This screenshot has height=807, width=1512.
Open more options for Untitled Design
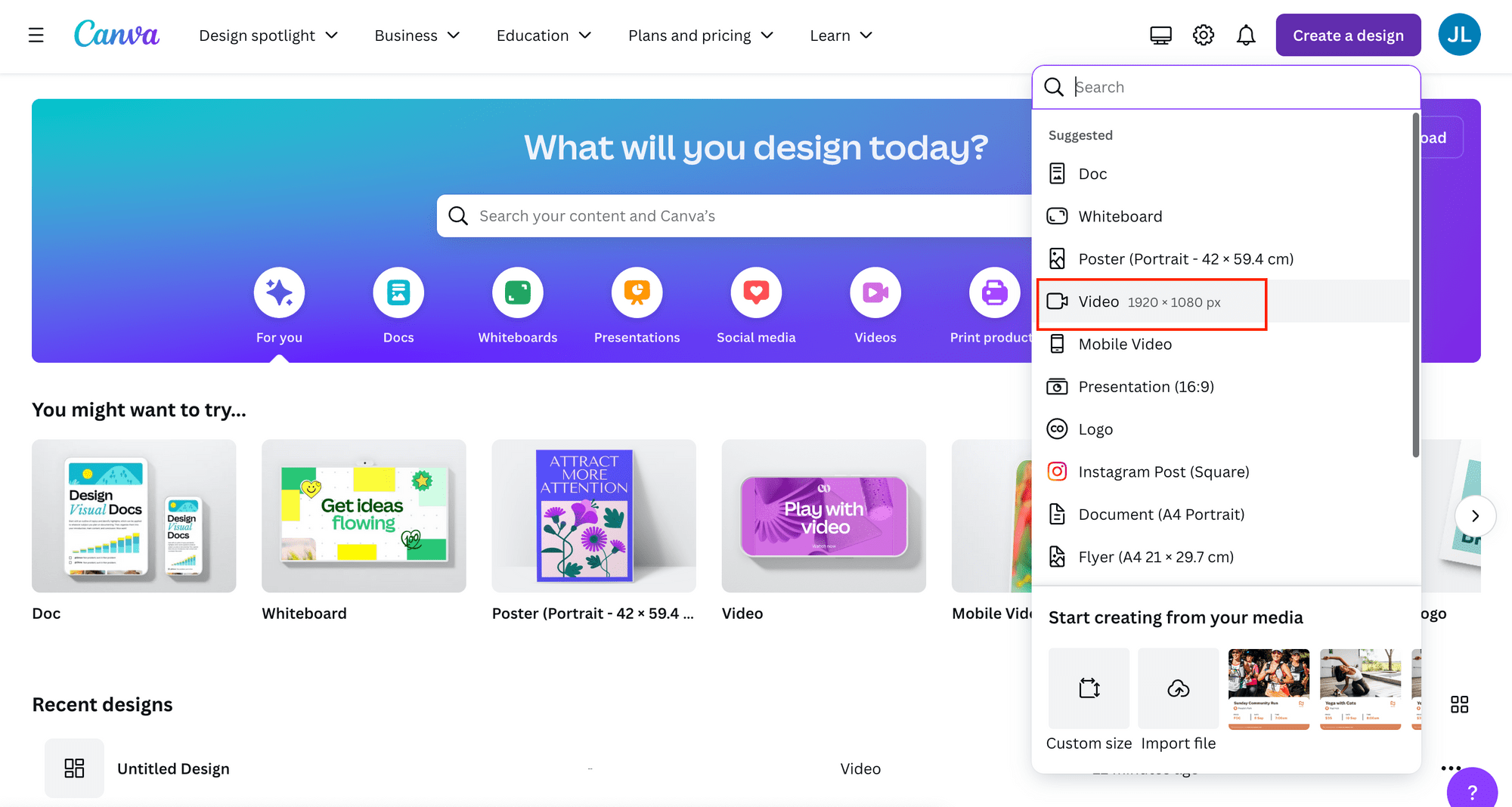(1450, 768)
